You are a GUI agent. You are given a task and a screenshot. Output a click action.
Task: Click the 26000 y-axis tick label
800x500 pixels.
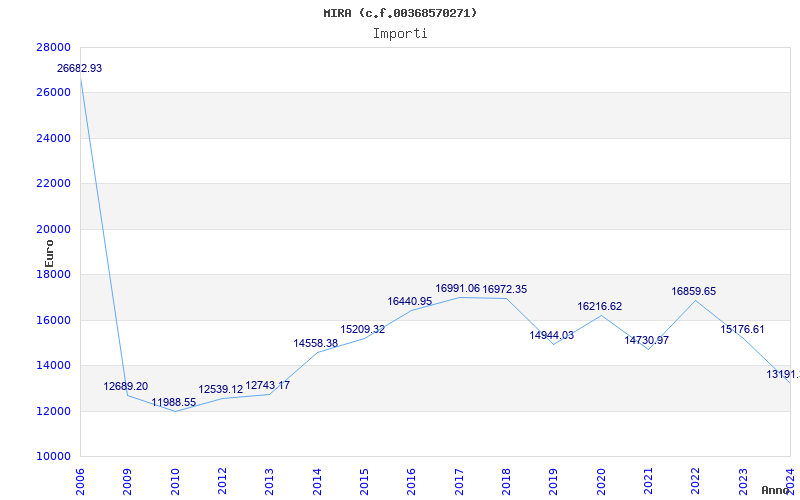[x=54, y=93]
